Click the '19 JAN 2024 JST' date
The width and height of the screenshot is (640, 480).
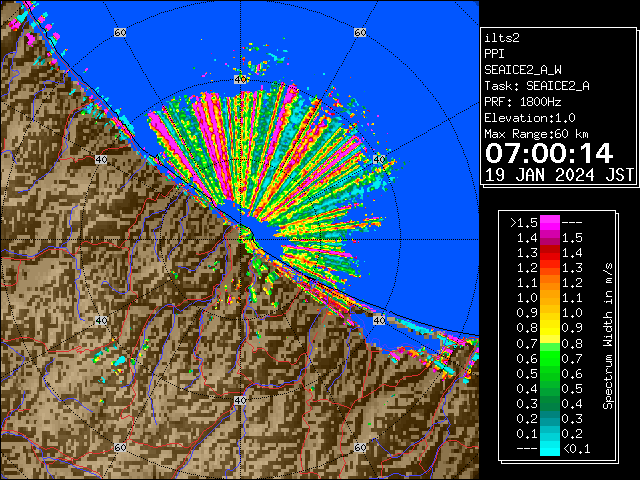coord(559,175)
